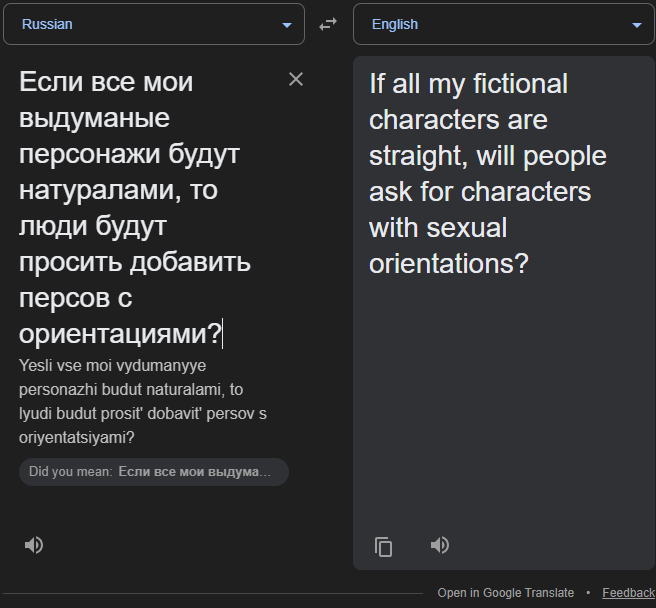Open source language selector labeled Russian
Screen dimensions: 656x608
(48, 24)
